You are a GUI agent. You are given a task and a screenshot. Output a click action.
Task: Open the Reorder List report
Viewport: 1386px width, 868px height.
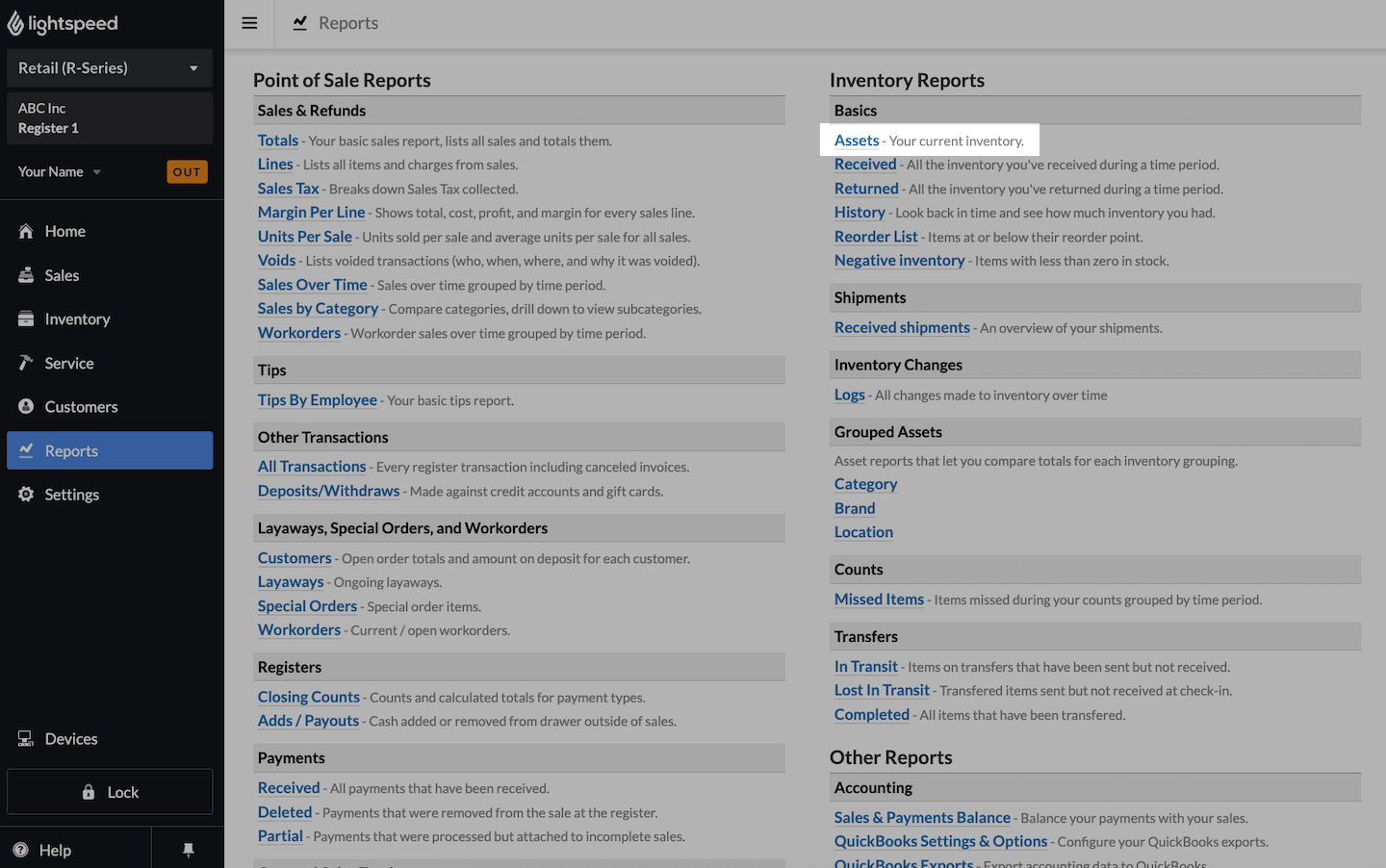click(x=876, y=237)
